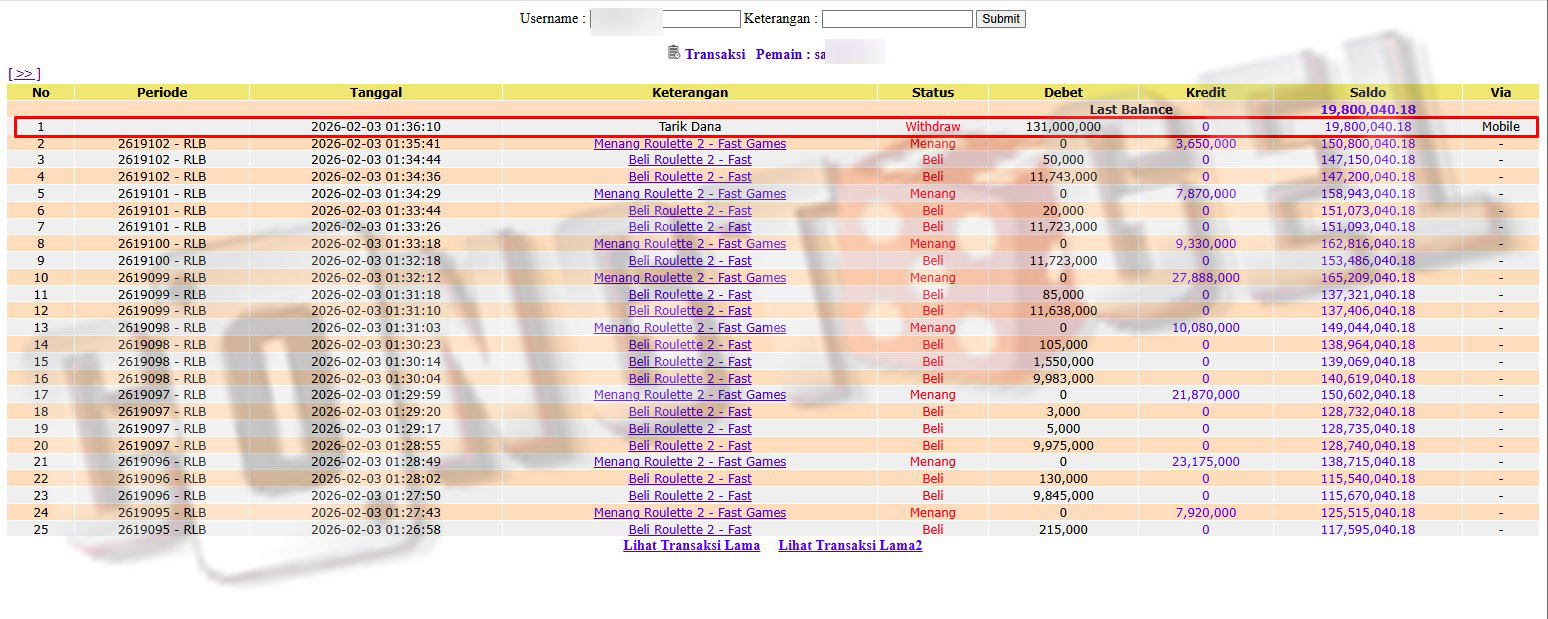The width and height of the screenshot is (1548, 619).
Task: Click the Tanggal column header
Action: (x=376, y=92)
